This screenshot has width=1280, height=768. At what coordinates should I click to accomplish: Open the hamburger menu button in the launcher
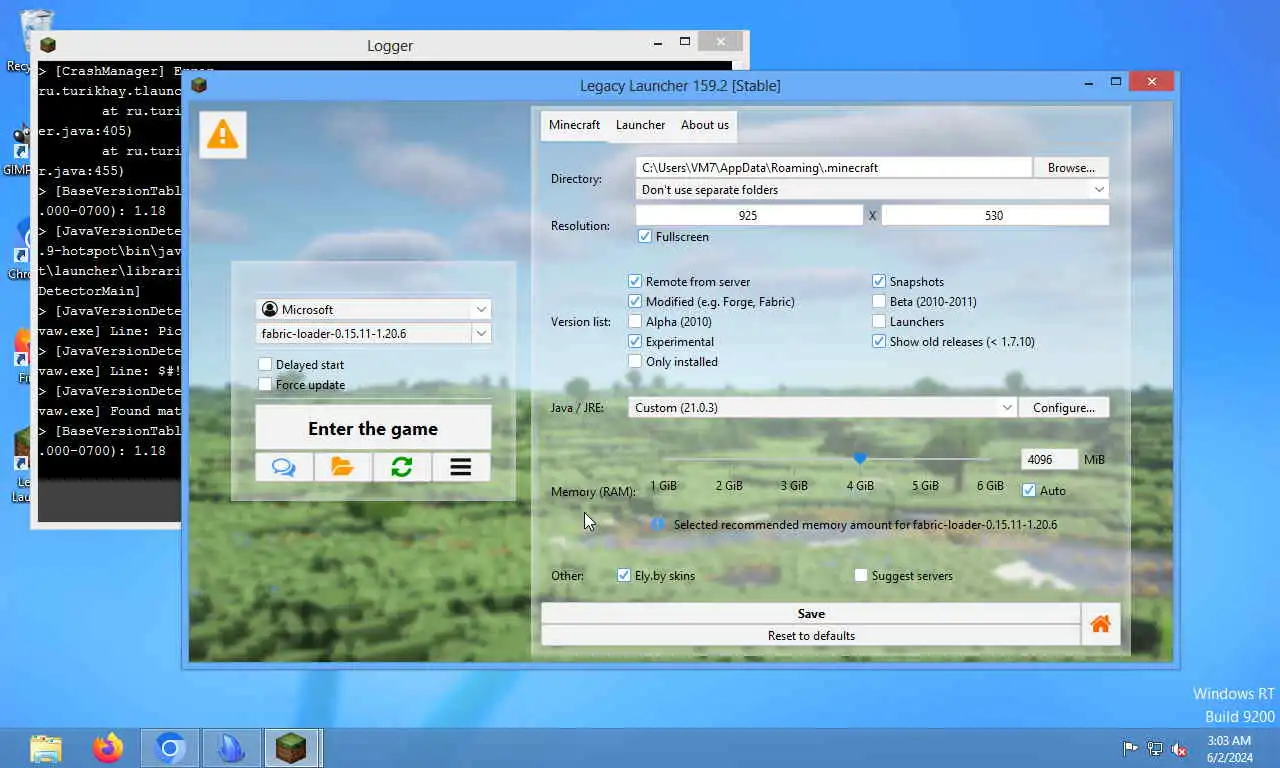(x=461, y=467)
